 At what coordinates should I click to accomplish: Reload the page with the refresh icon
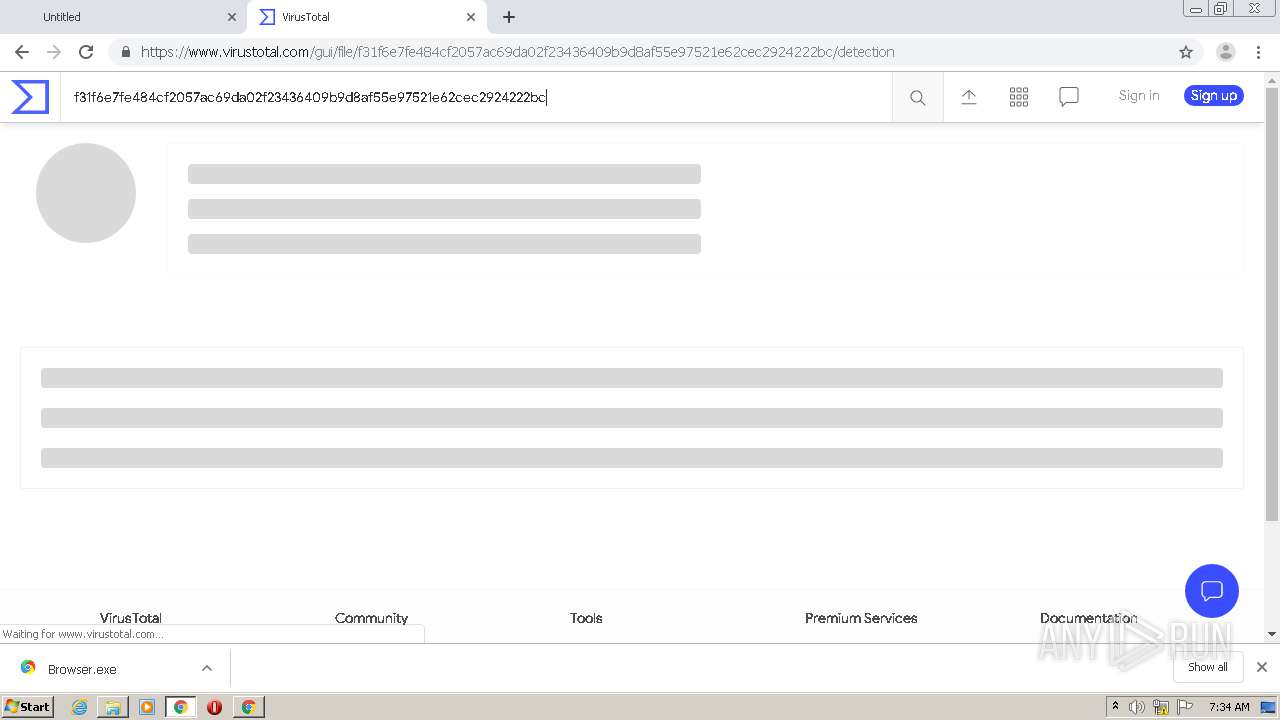point(86,52)
